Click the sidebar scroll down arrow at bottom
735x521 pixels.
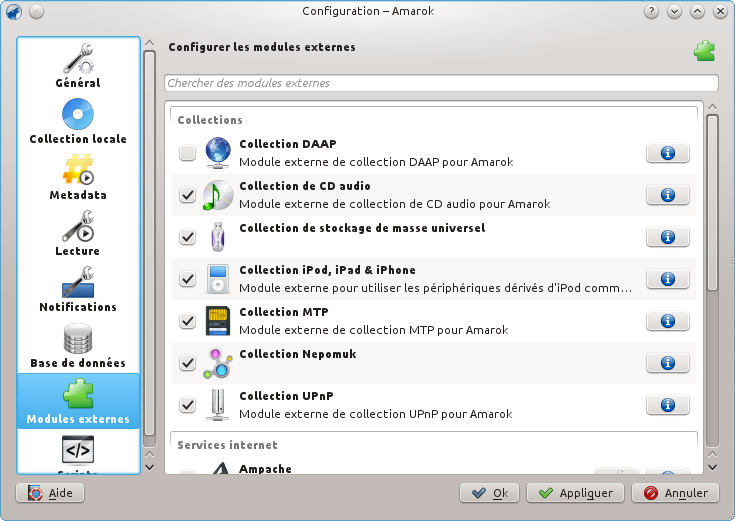[x=150, y=468]
